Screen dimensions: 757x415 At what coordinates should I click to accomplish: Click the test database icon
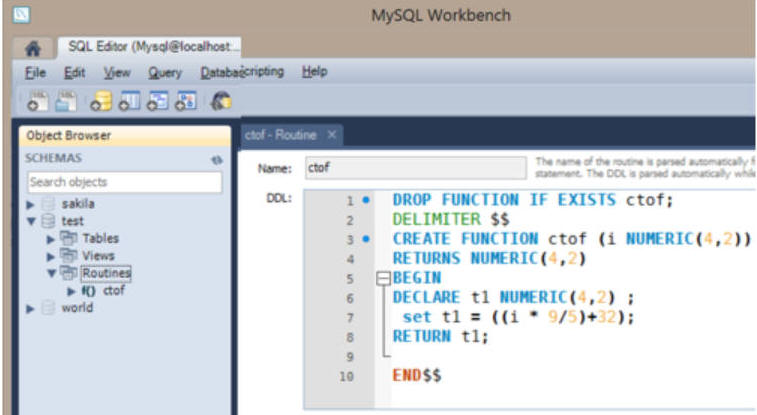click(x=48, y=221)
